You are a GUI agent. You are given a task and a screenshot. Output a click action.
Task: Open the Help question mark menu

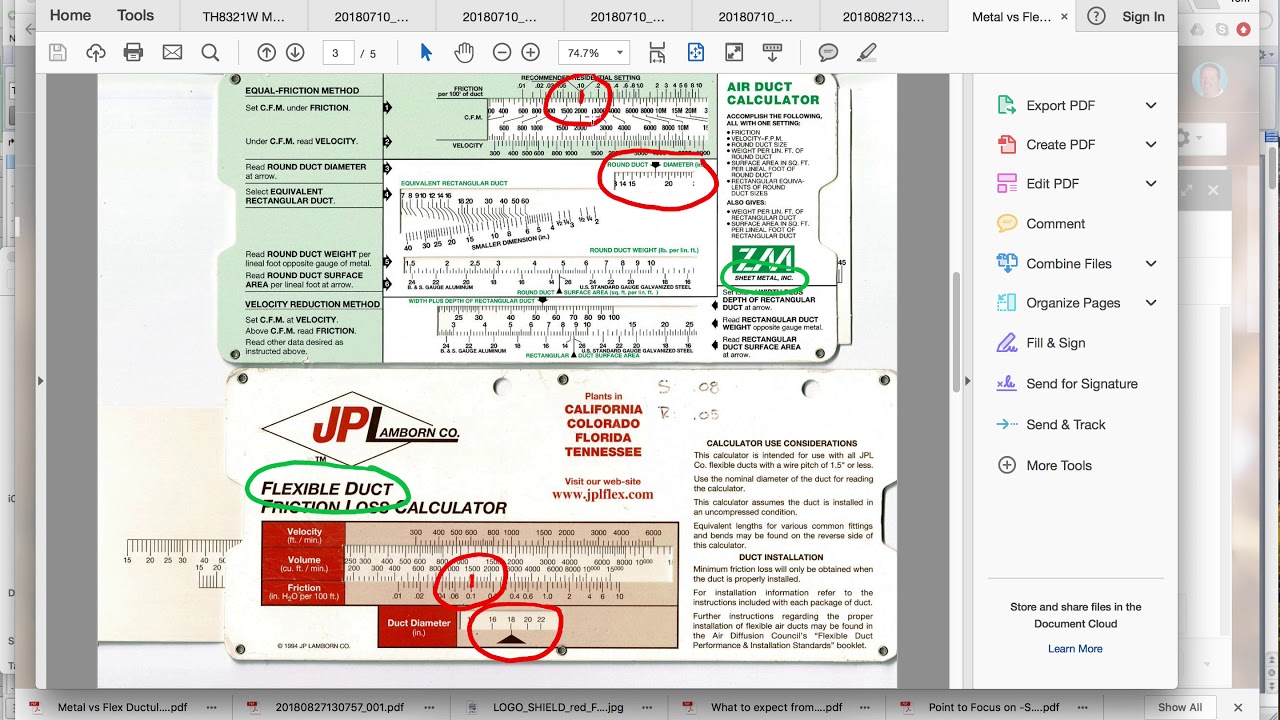(x=1096, y=16)
